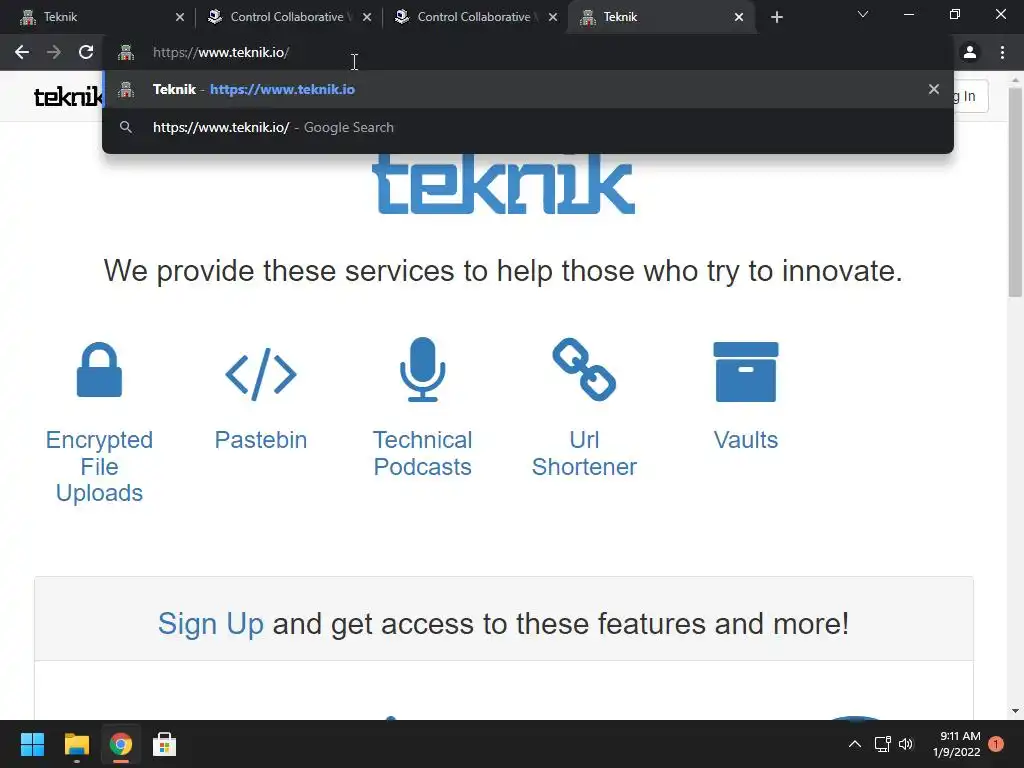Open the notification badge in the tray
The image size is (1024, 768).
996,744
